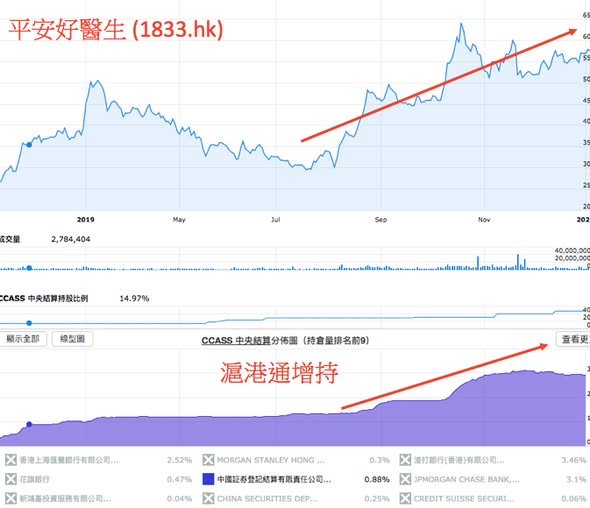Toggle CREDIT SUISSE SECURI series checkbox
The image size is (590, 508).
[x=405, y=498]
